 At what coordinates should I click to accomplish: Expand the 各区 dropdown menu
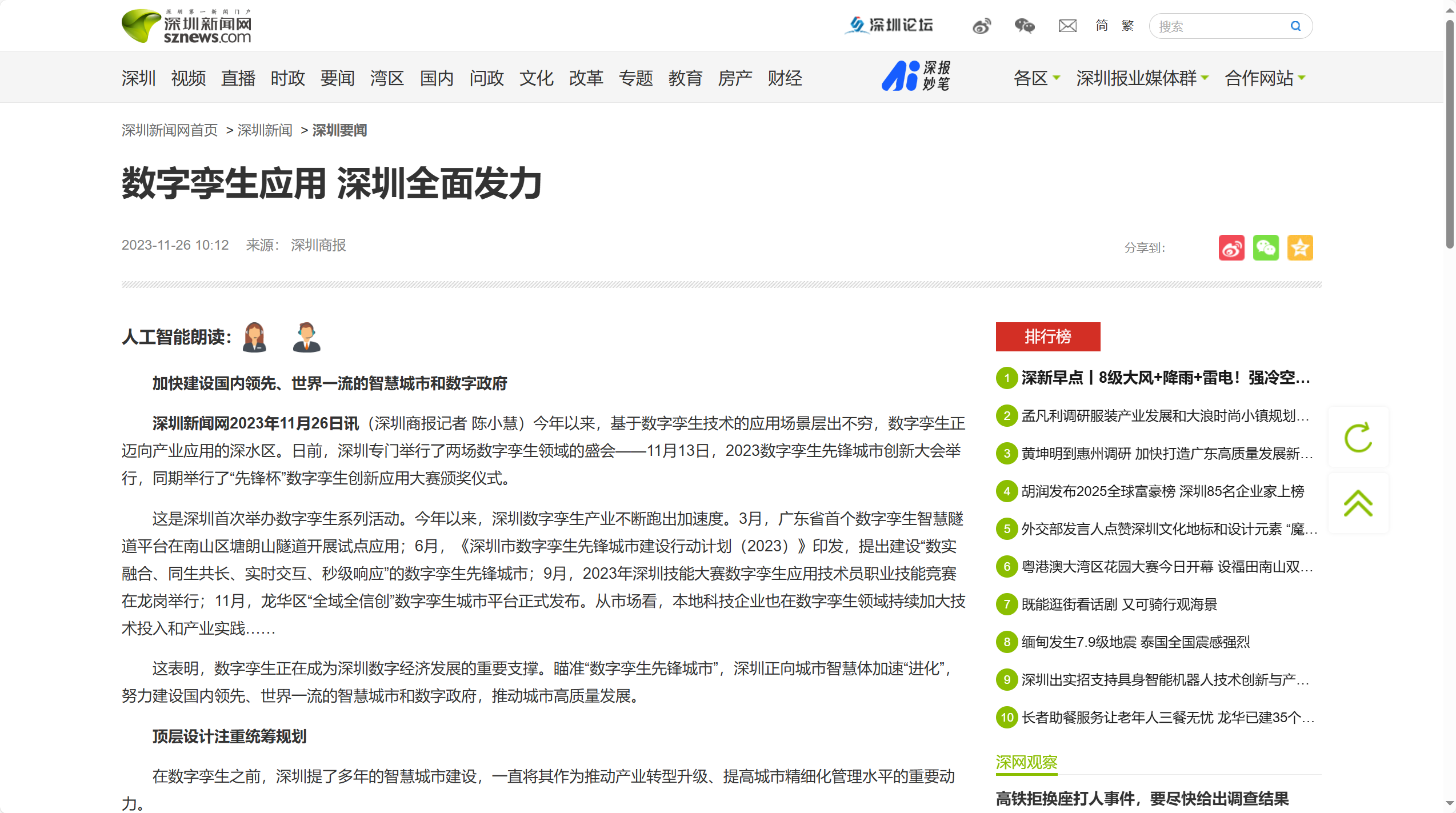click(x=1037, y=78)
